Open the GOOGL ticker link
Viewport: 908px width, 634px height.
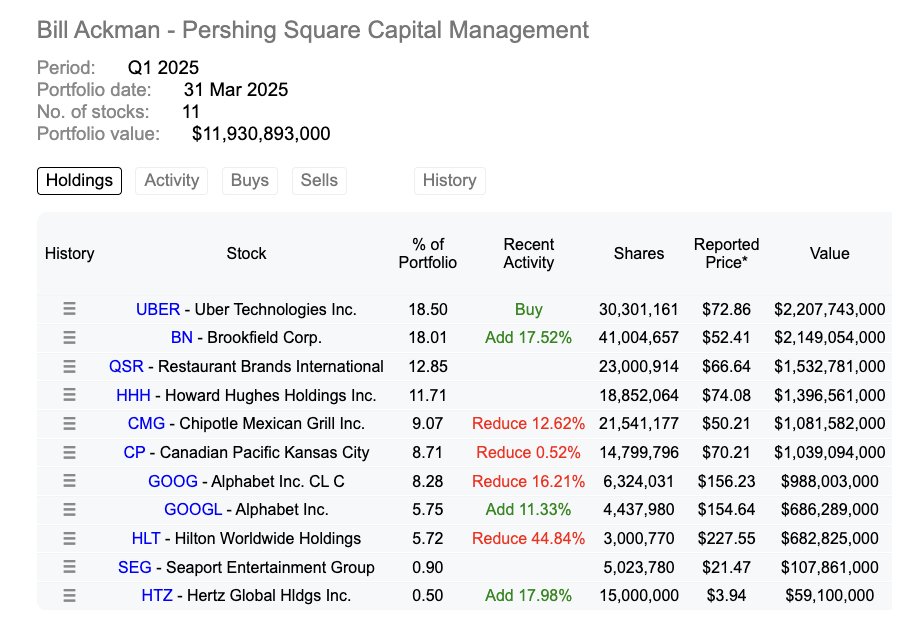pos(193,510)
